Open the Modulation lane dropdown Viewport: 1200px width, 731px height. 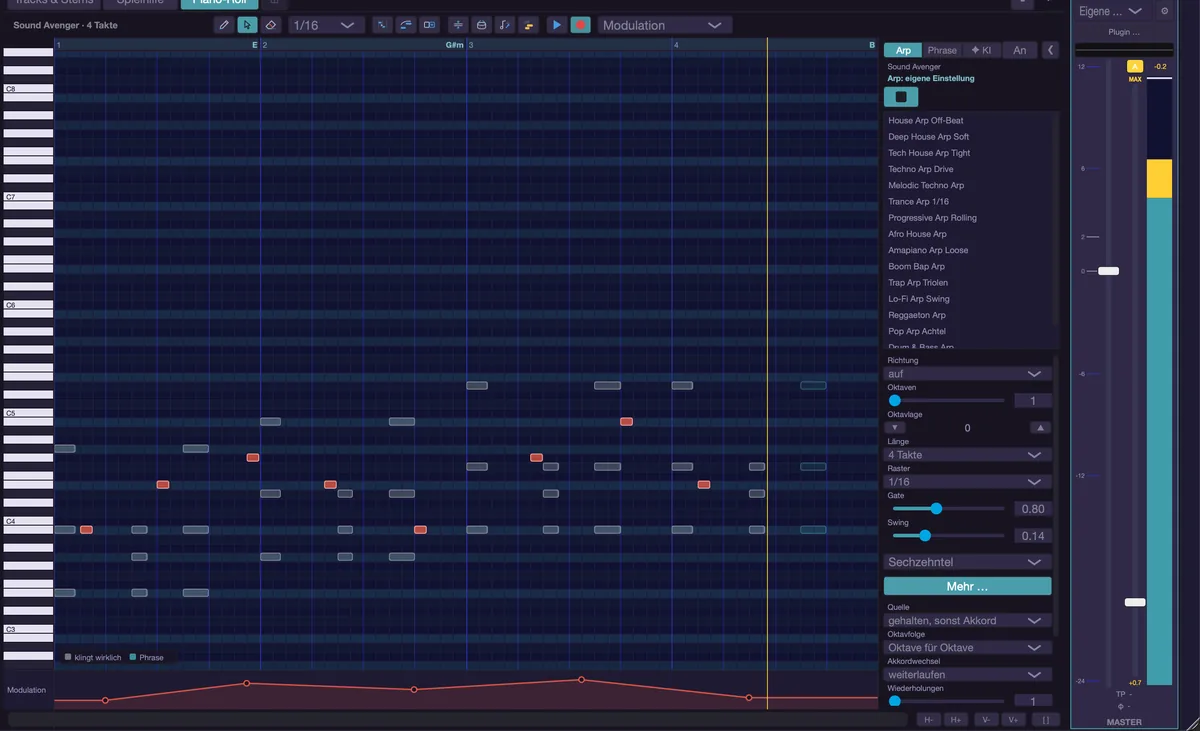point(663,25)
